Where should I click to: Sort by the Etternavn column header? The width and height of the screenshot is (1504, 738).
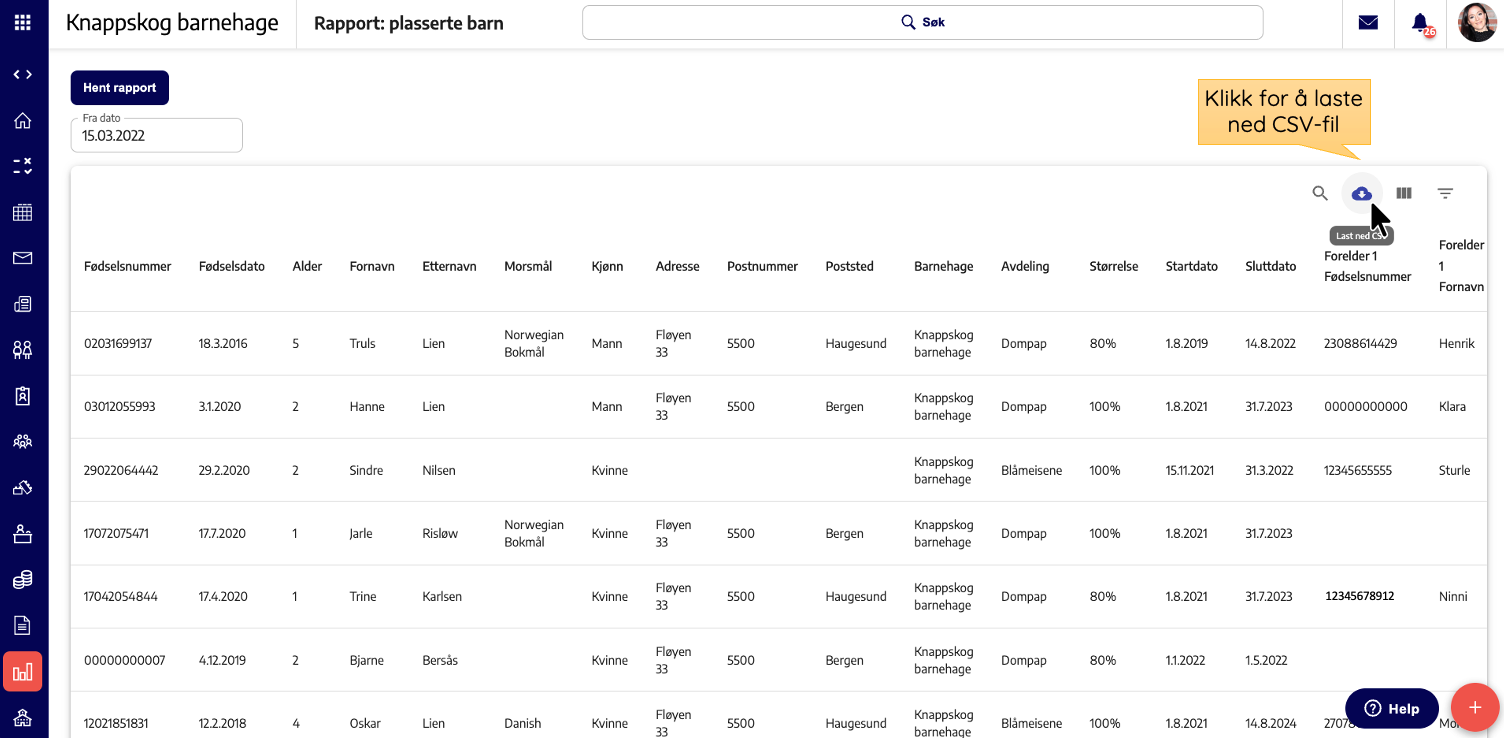[449, 266]
